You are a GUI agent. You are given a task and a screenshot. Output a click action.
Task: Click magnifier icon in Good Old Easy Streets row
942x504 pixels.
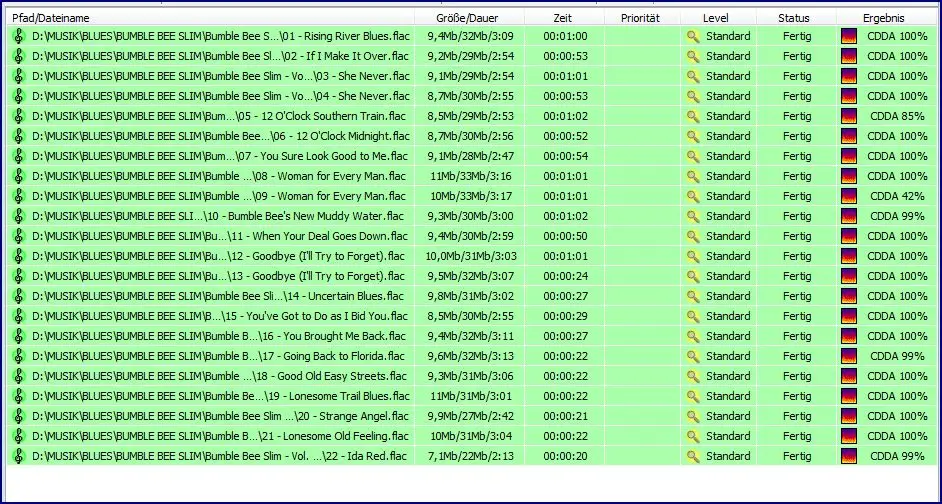693,376
